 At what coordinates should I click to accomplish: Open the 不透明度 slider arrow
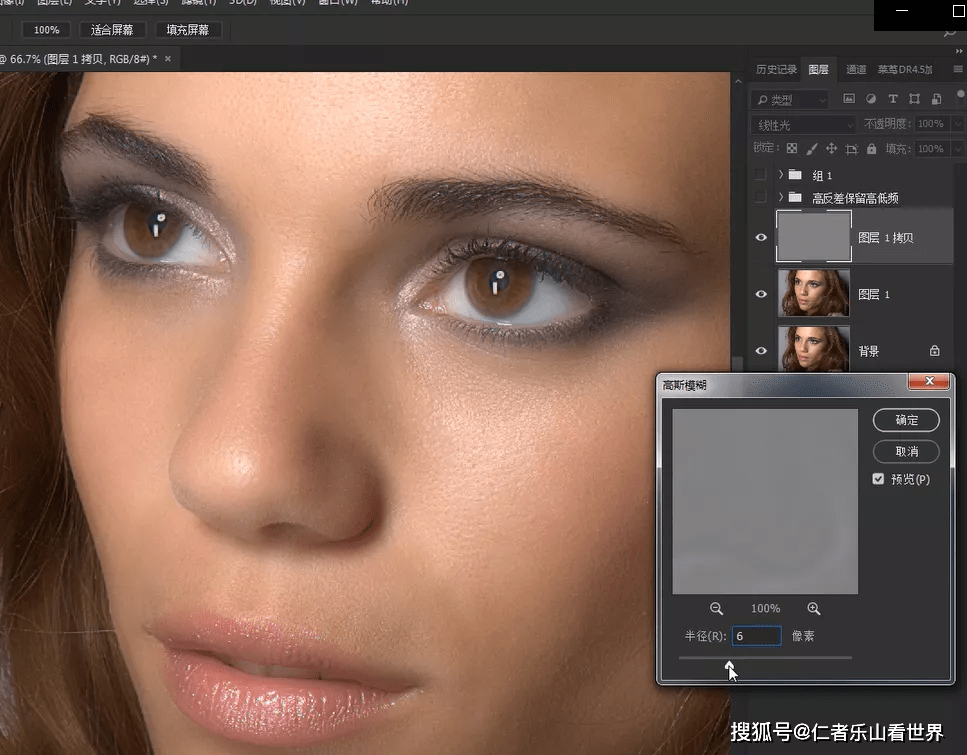tap(958, 124)
